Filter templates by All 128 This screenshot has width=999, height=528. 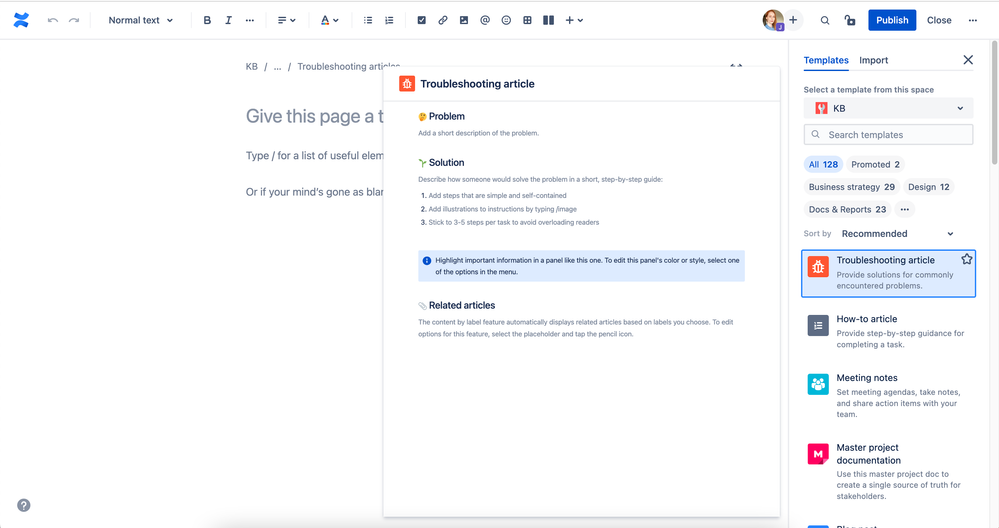823,164
